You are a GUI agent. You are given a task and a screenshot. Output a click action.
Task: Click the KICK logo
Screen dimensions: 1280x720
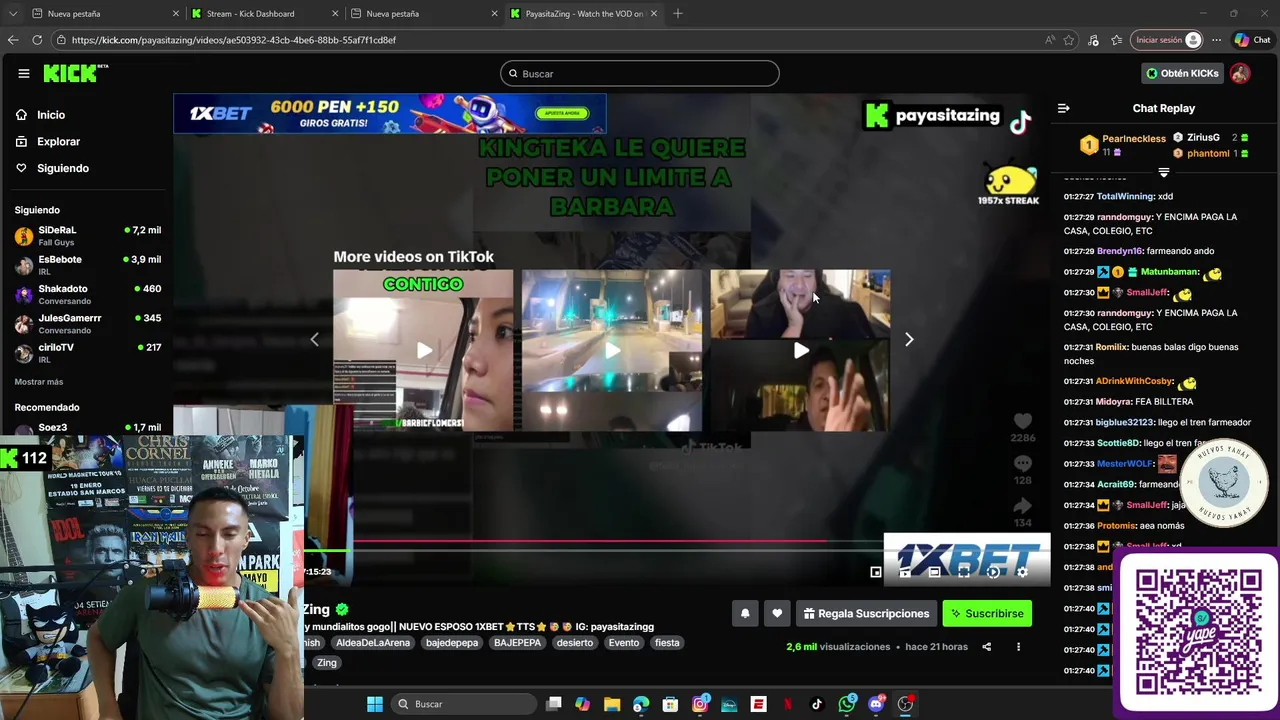click(75, 73)
